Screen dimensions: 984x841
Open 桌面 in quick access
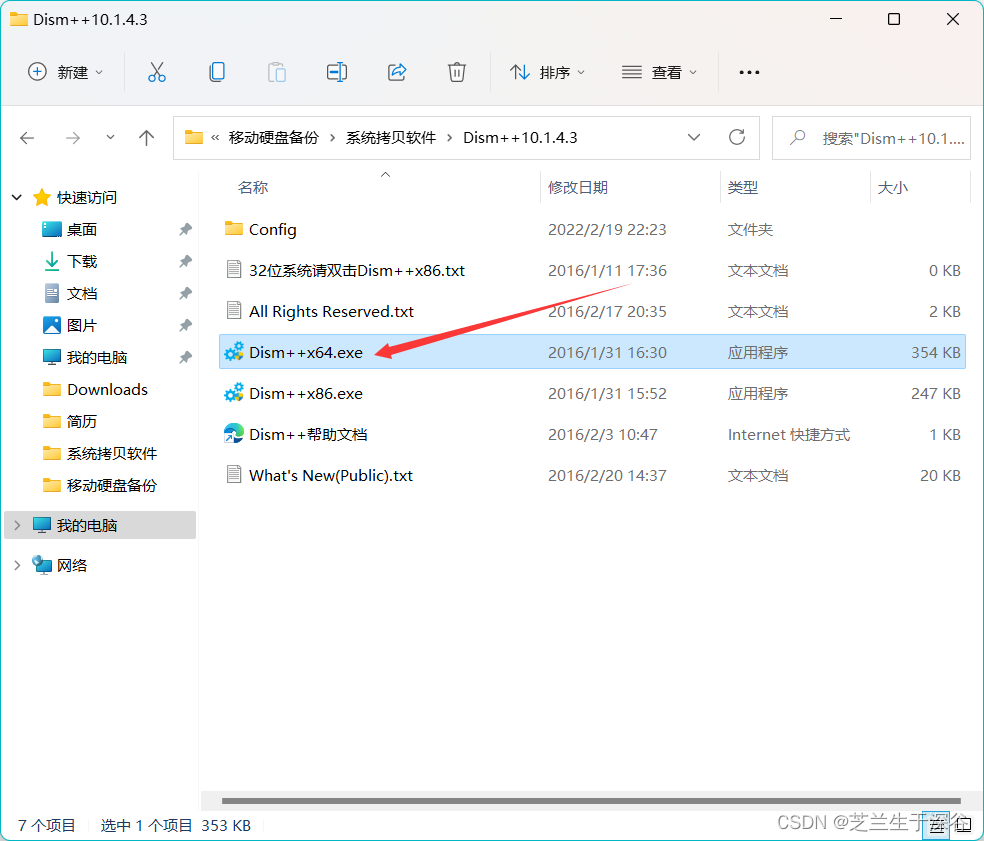[x=82, y=230]
